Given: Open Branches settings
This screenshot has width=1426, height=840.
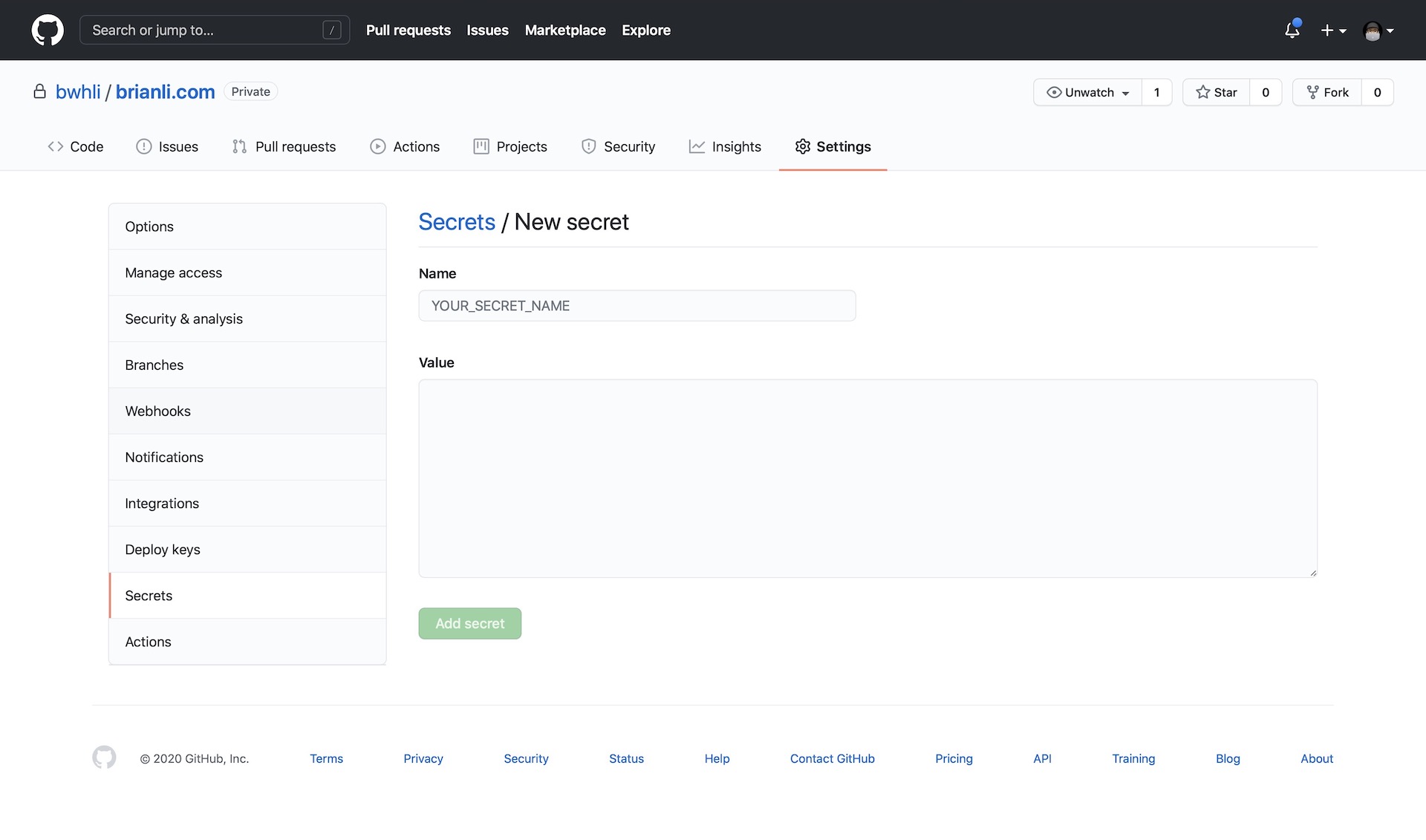Looking at the screenshot, I should point(247,365).
